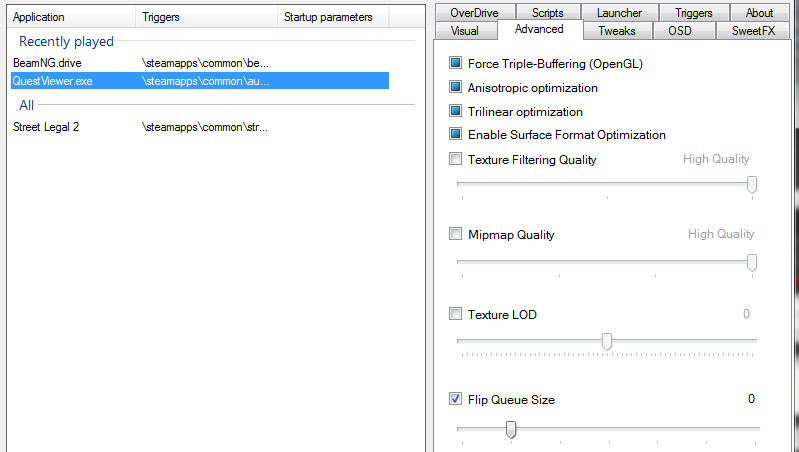Toggle Enable Surface Format Optimization checkbox
The width and height of the screenshot is (799, 452).
(456, 135)
